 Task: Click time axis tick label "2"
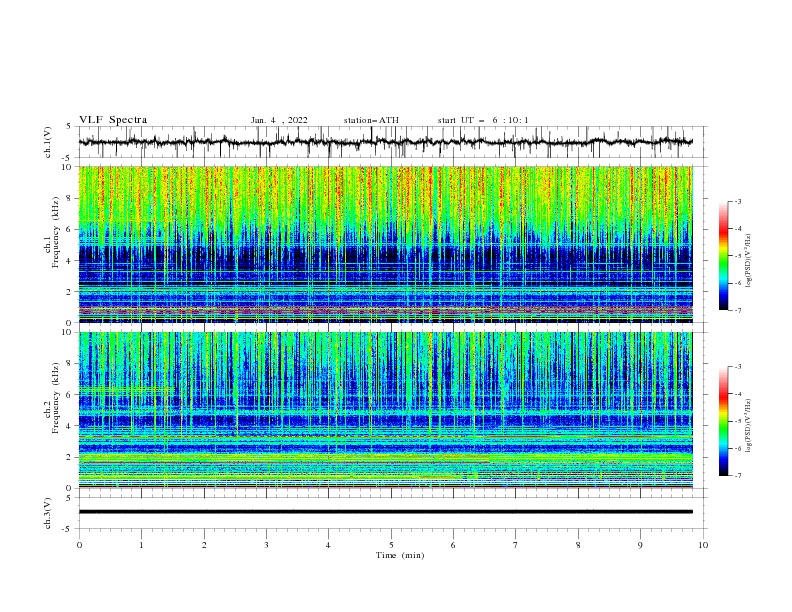coord(205,545)
